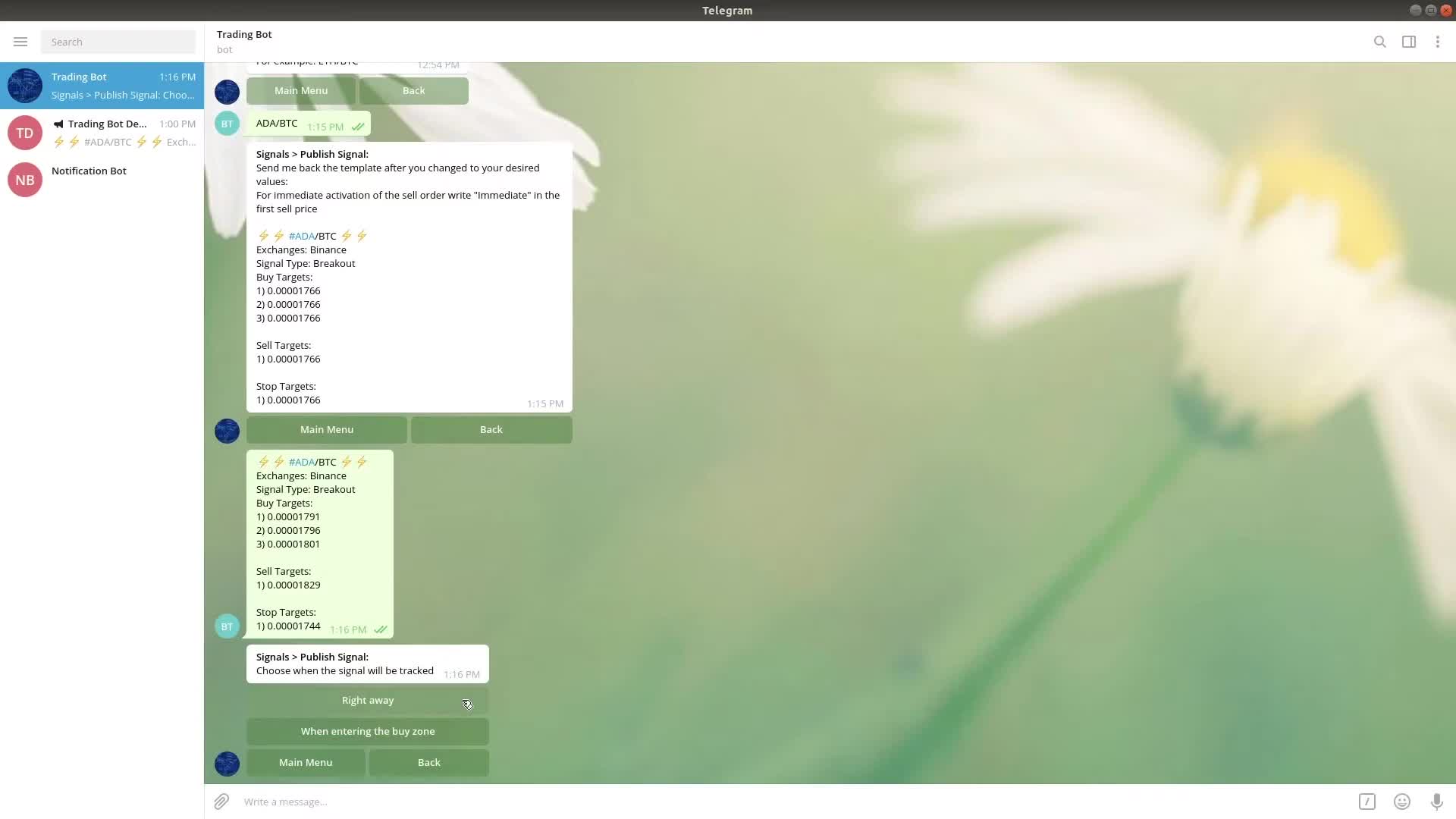Click Back button under template message

click(x=491, y=429)
